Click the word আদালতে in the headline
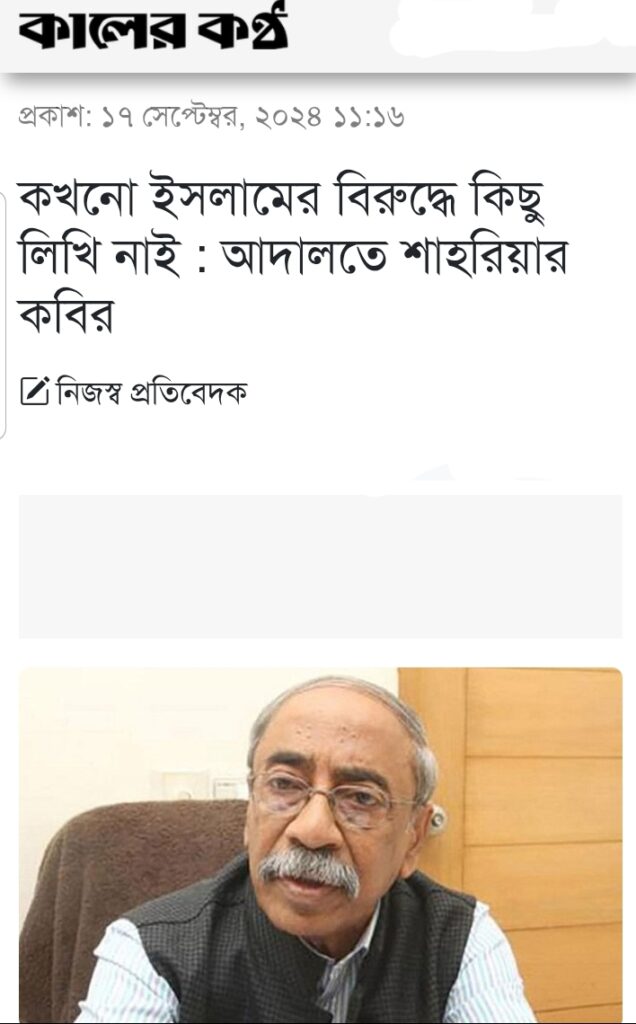Viewport: 636px width, 1024px height. [304, 257]
